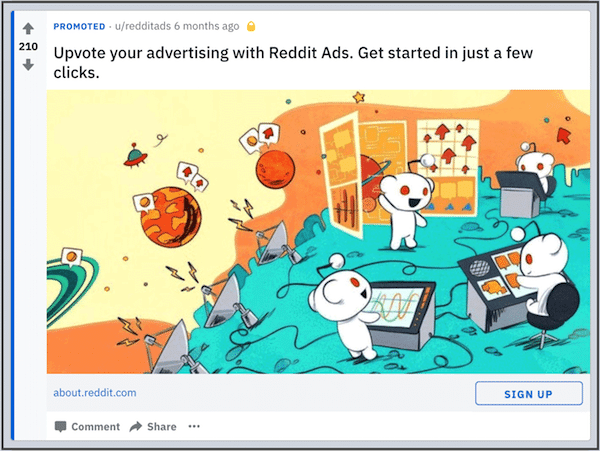Open the about.reddit.com link
Viewport: 600px width, 451px height.
[95, 393]
